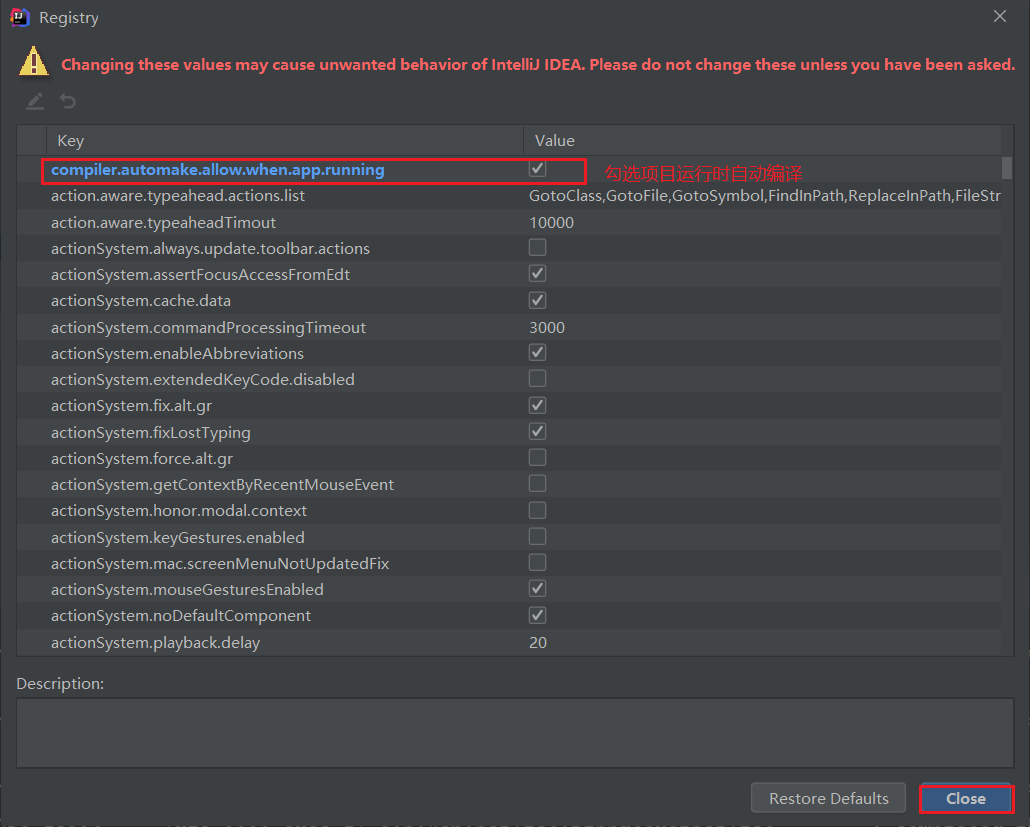Screen dimensions: 1030x827
Task: Click the yellow warning triangle icon
Action: tap(34, 62)
